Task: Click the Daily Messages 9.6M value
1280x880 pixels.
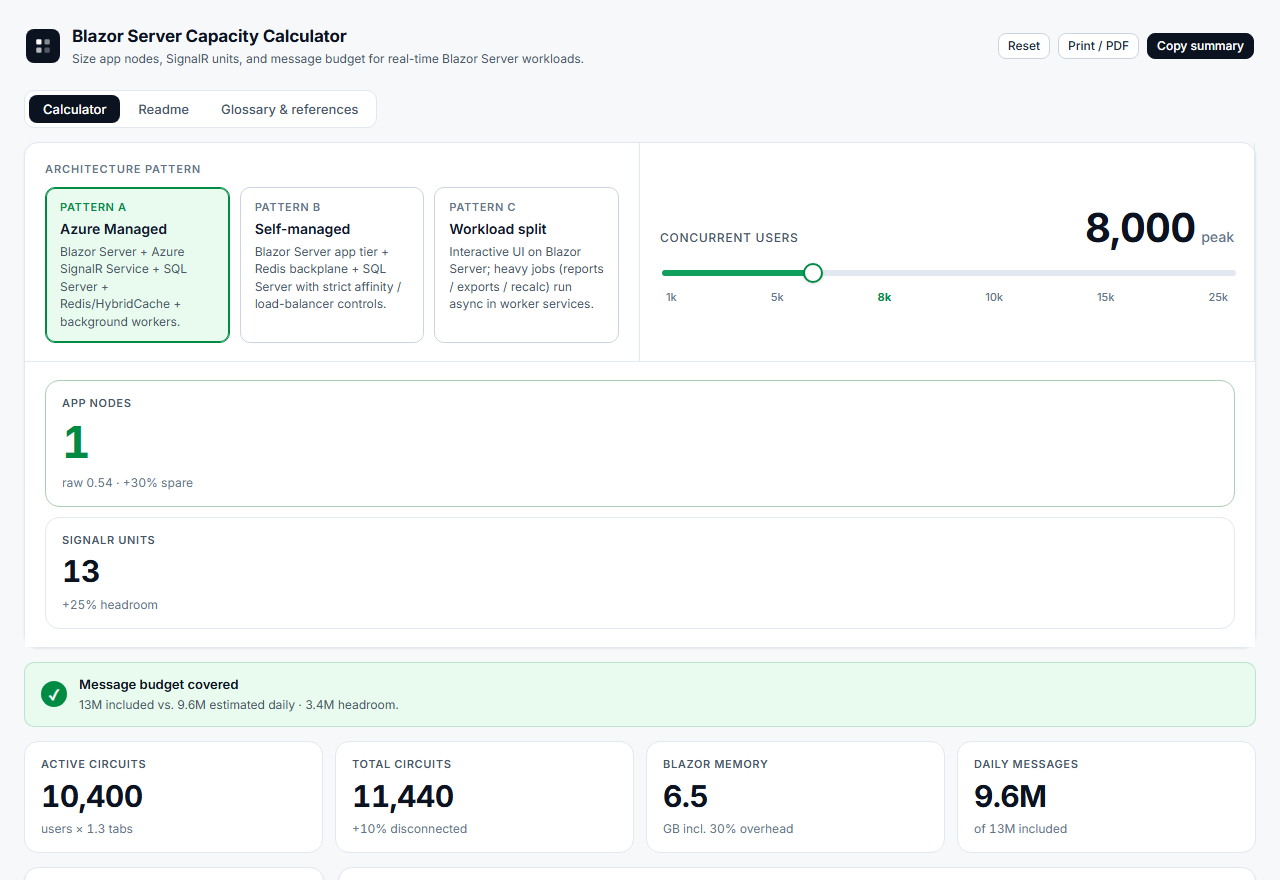Action: tap(1010, 796)
